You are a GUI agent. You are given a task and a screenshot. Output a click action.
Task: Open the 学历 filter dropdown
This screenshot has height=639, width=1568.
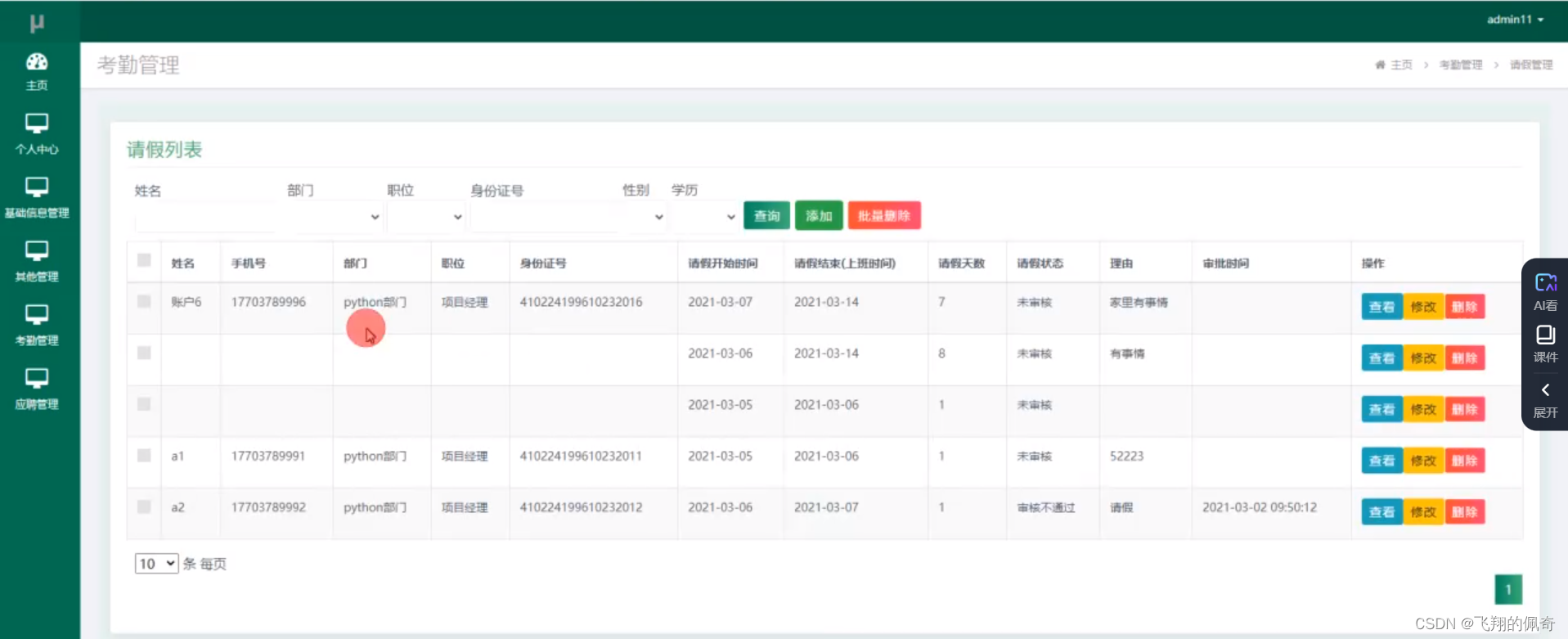click(704, 217)
